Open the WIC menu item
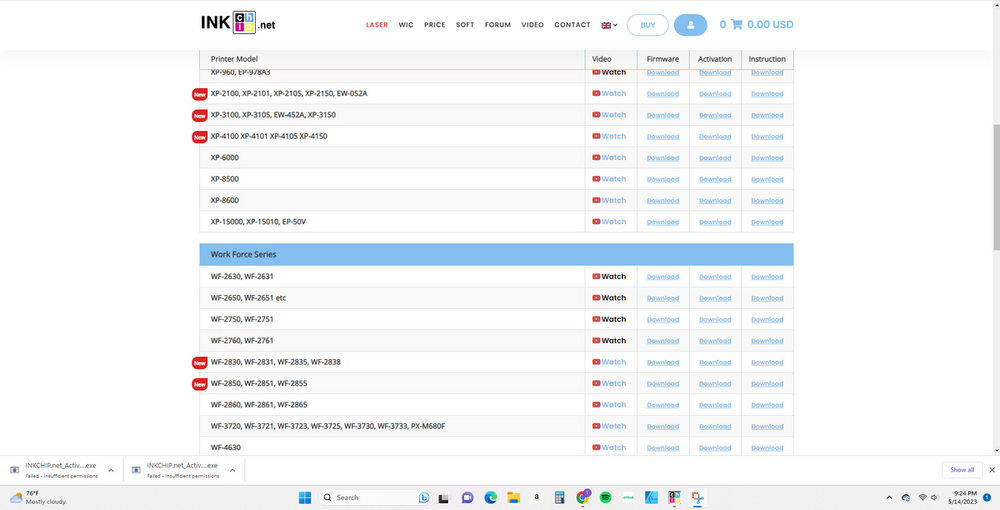Screen dimensions: 1000x510 406,25
